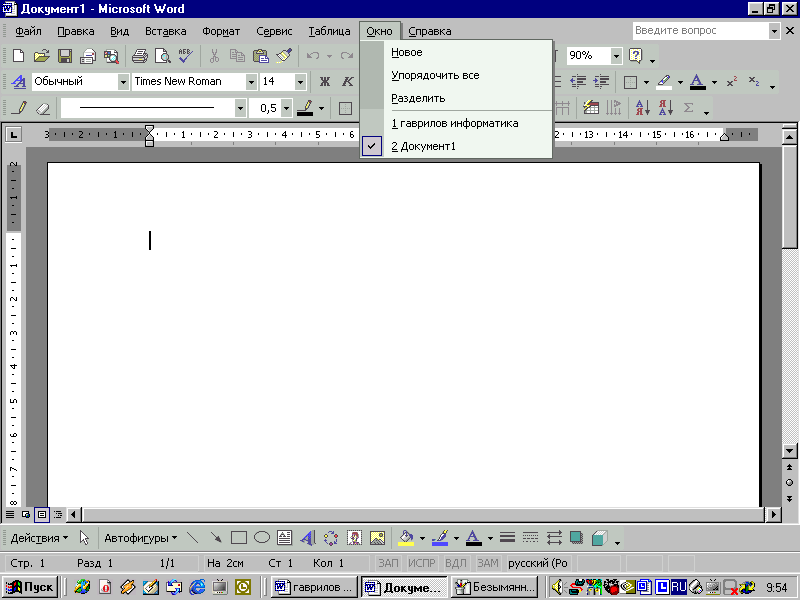Image resolution: width=800 pixels, height=600 pixels.
Task: Choose Новое in the Окно menu
Action: pyautogui.click(x=456, y=52)
